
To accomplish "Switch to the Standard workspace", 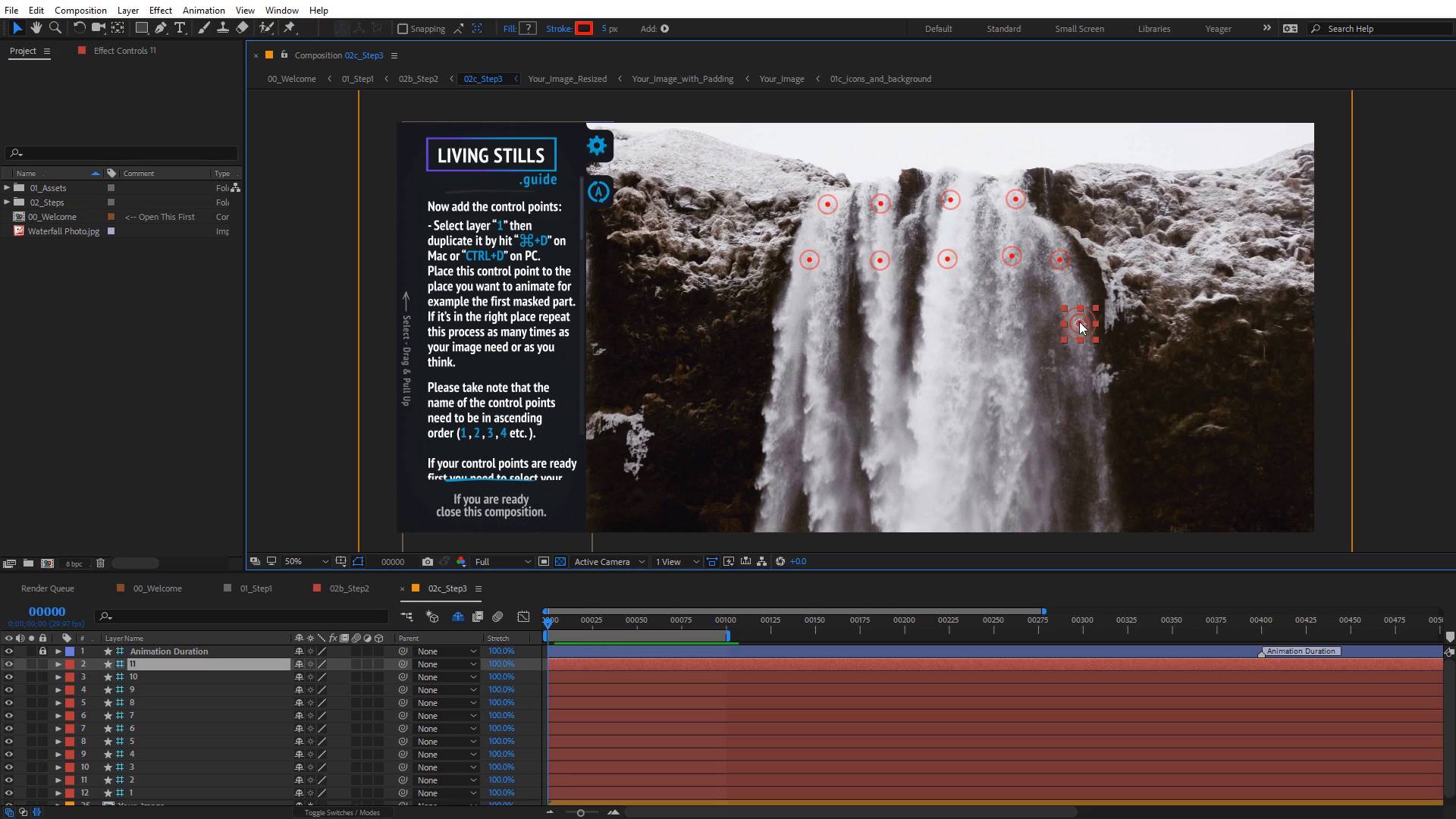I will [x=1003, y=29].
